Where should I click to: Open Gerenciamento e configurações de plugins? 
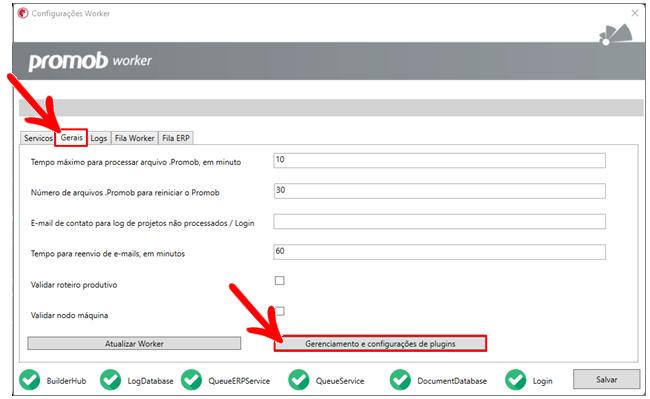point(380,343)
